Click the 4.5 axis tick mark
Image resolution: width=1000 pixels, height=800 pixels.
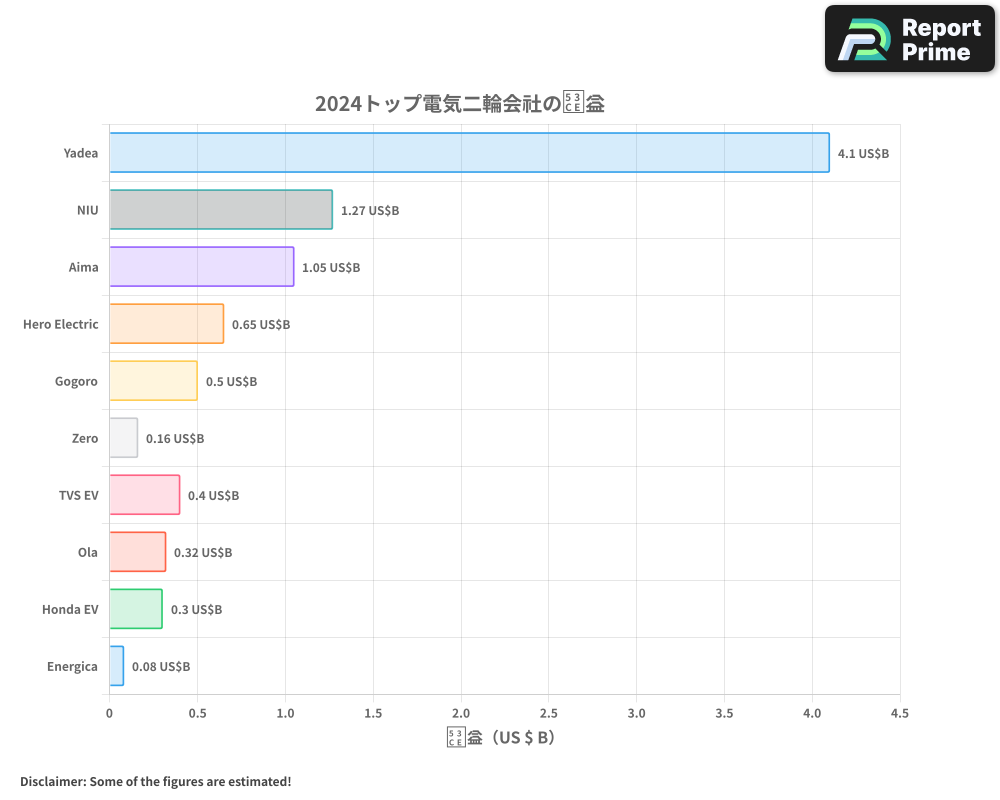(900, 714)
